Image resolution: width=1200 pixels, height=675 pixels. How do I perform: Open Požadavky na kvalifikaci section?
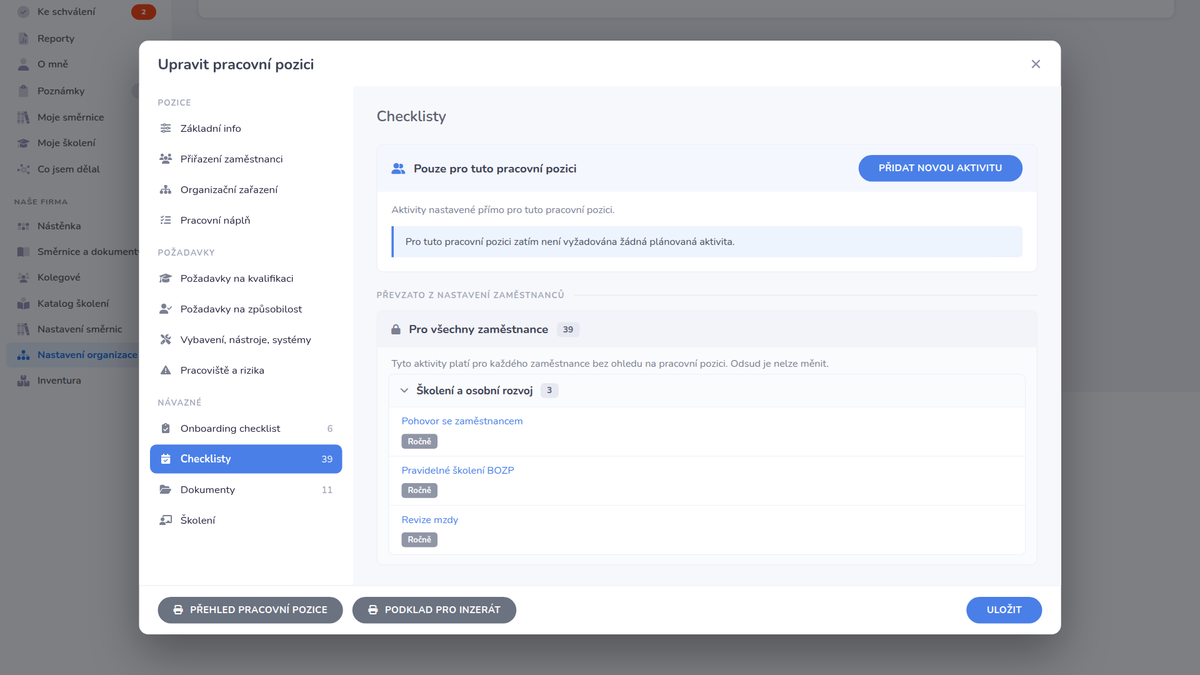click(246, 278)
